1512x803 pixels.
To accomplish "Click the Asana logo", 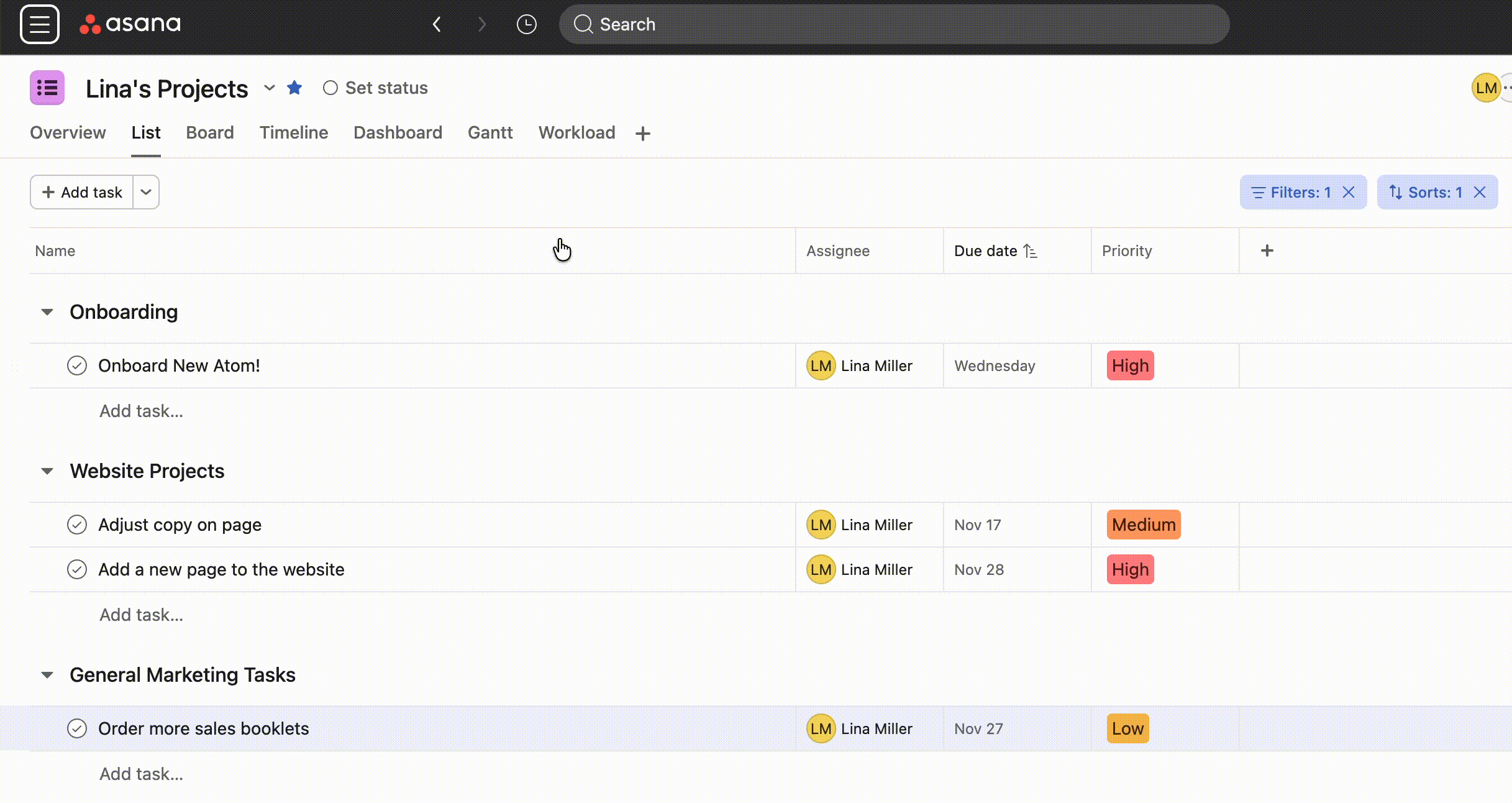I will point(130,24).
